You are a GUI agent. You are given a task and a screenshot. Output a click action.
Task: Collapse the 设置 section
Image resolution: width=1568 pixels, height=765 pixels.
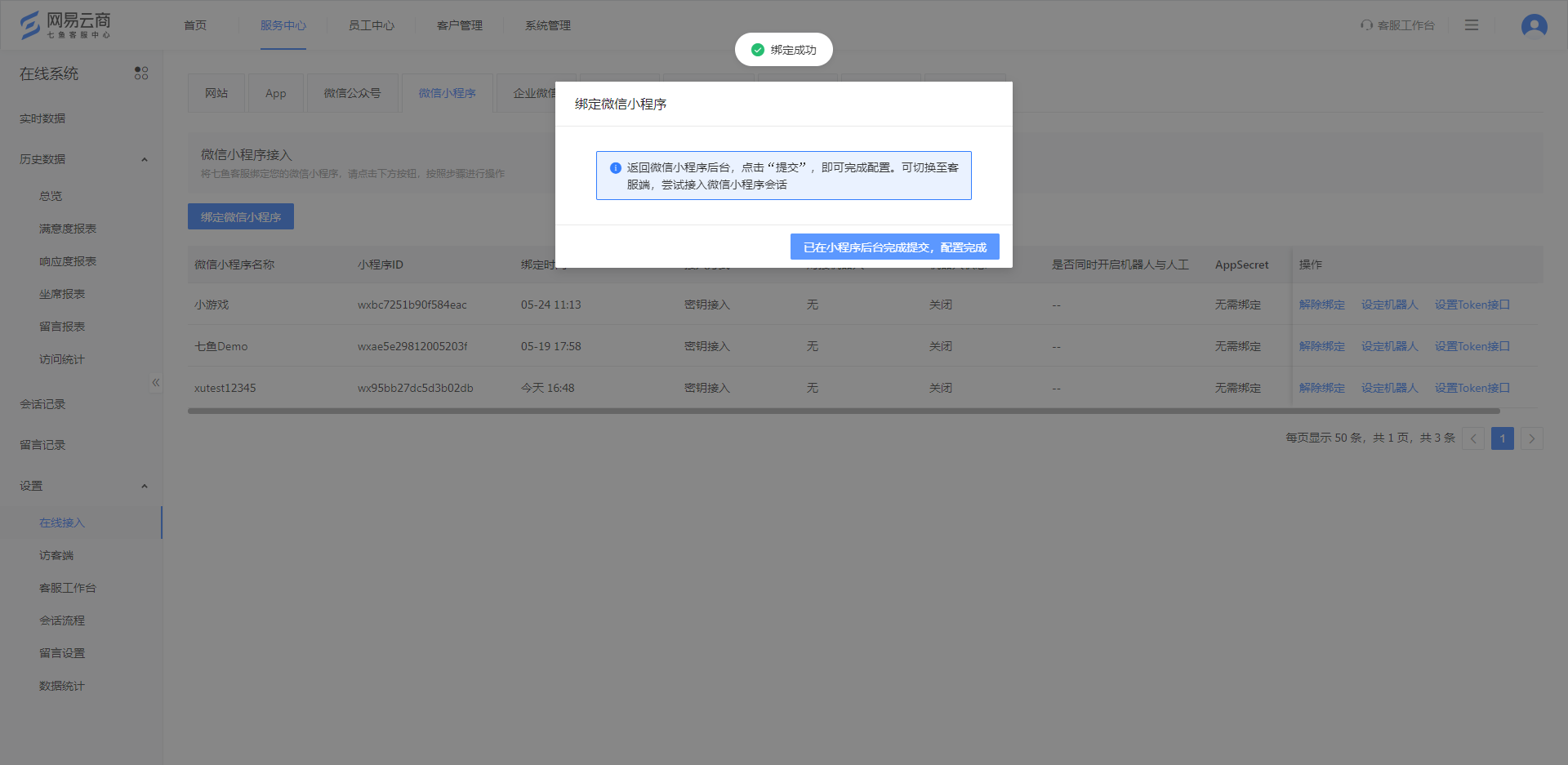pyautogui.click(x=145, y=486)
